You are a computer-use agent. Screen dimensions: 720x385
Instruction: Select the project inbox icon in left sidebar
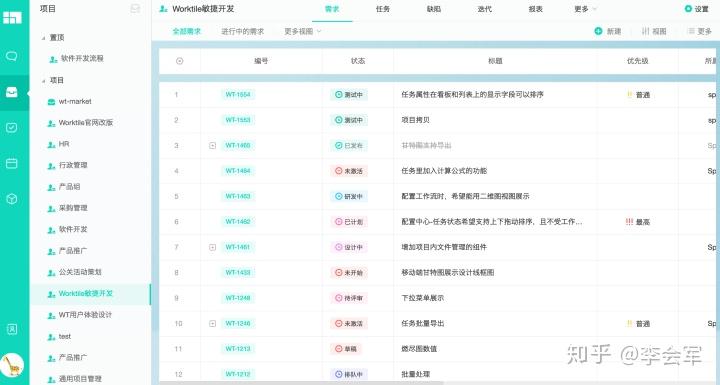coord(11,92)
